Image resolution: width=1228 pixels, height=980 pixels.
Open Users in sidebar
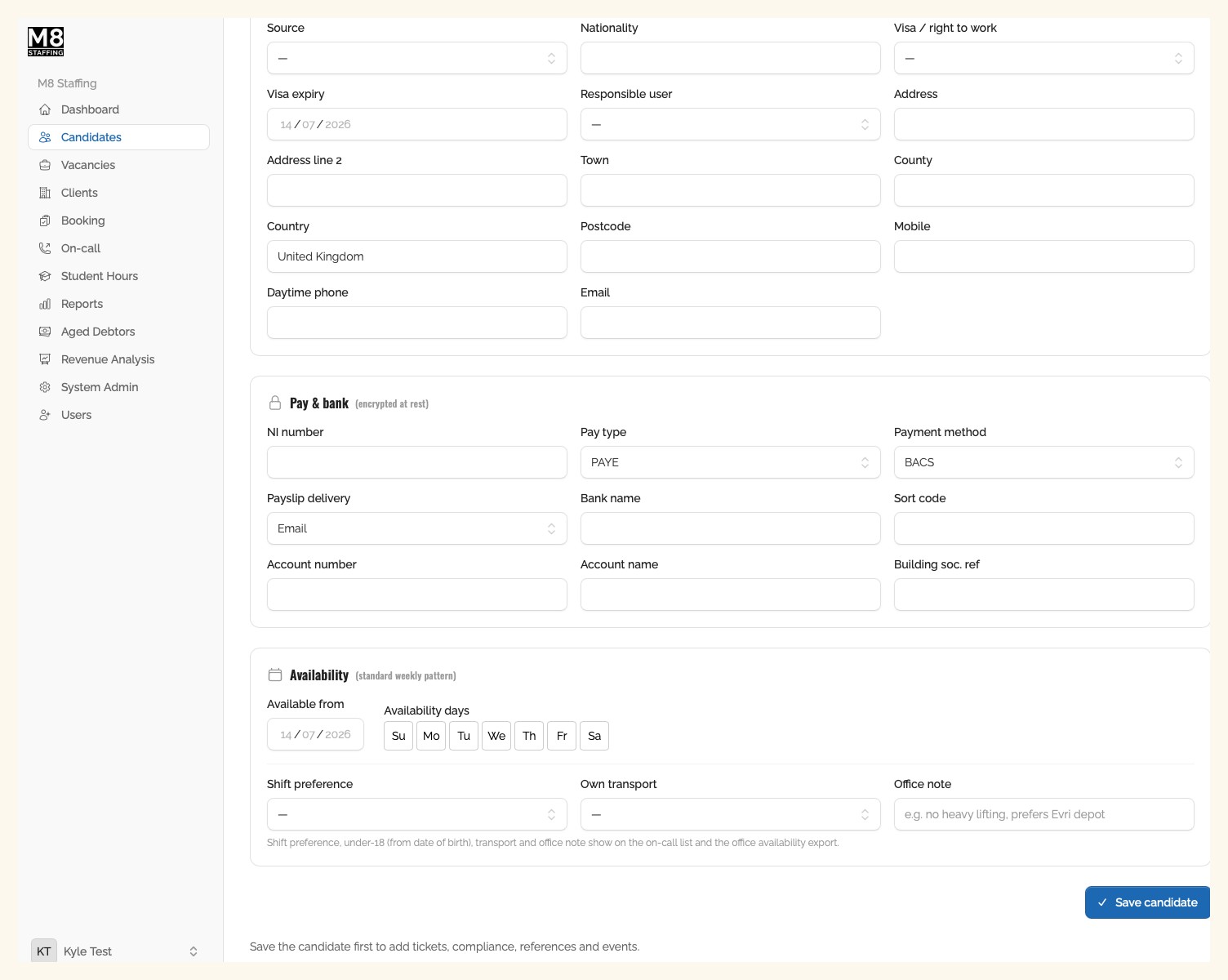click(x=118, y=415)
